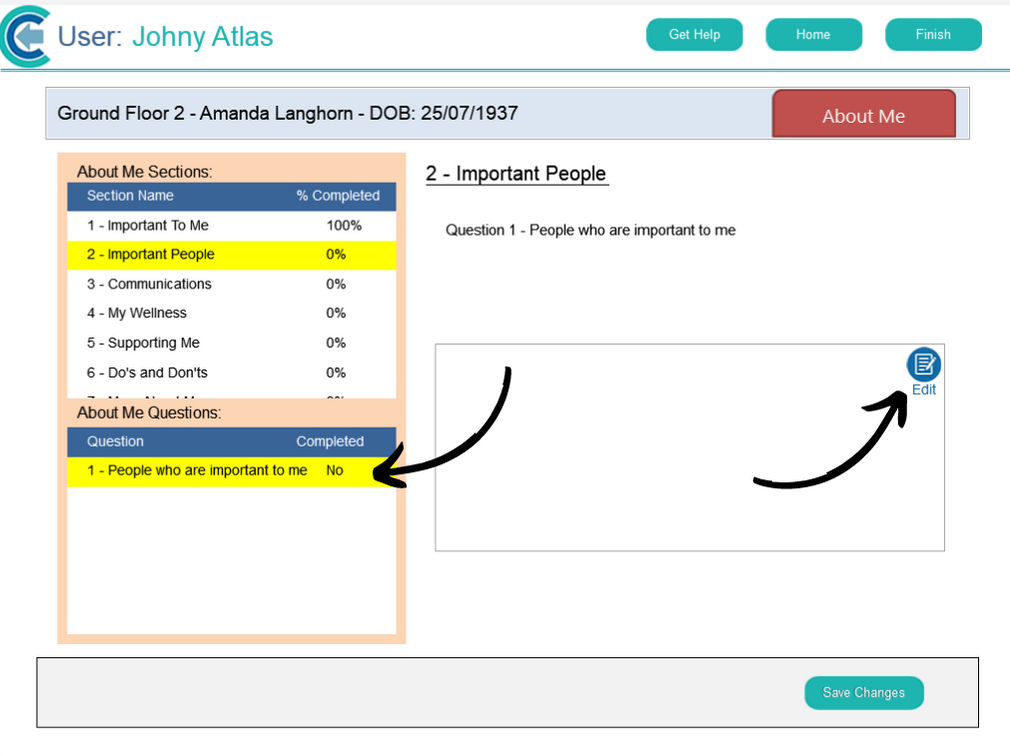Viewport: 1010px width, 756px height.
Task: Click the Question column header
Action: (115, 442)
